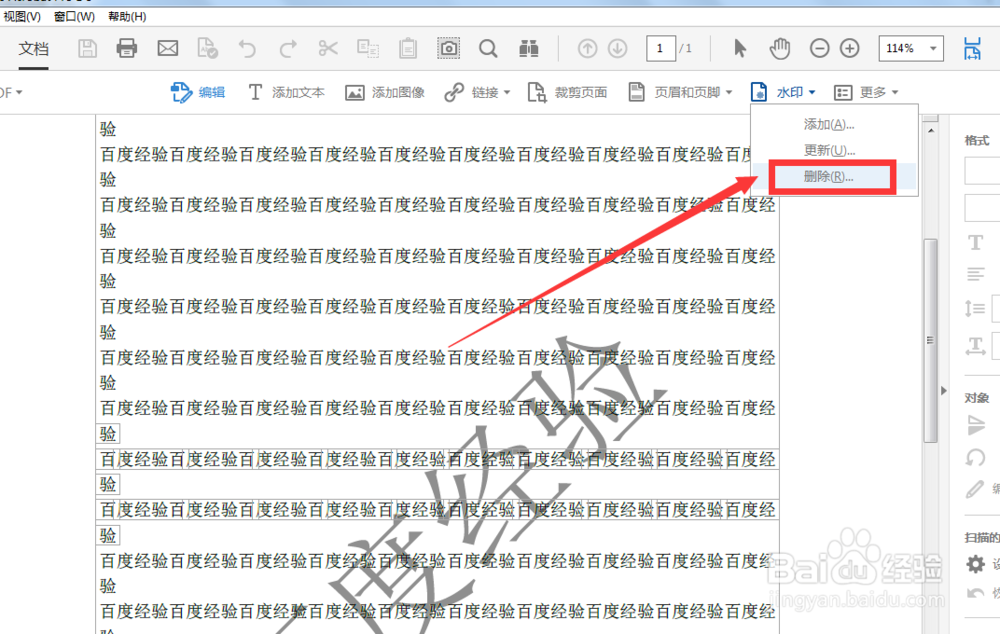1000x634 pixels.
Task: Click the create PDF from file icon
Action: [x=207, y=48]
